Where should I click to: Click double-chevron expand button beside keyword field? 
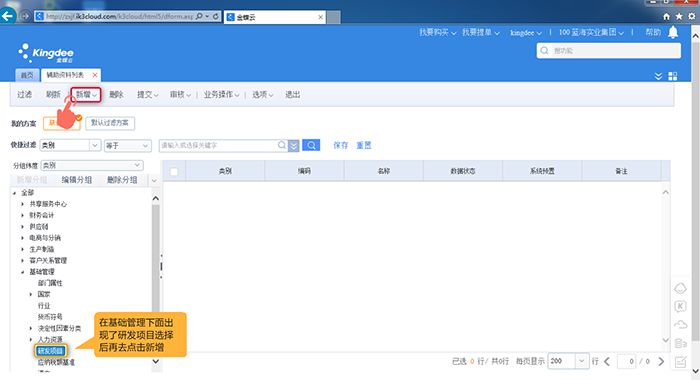point(293,146)
